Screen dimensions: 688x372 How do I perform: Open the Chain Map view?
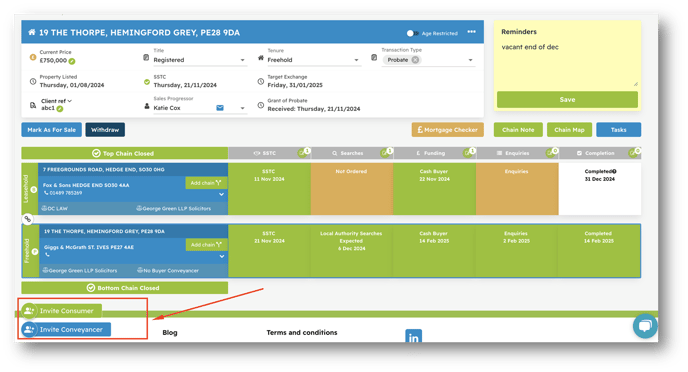[569, 130]
